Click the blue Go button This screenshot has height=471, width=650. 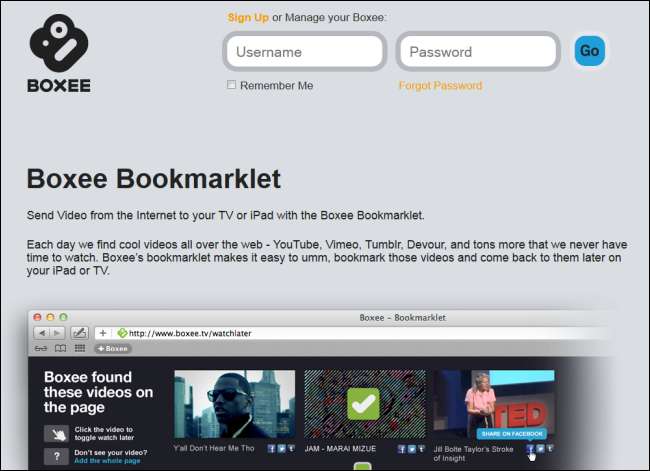click(x=589, y=51)
